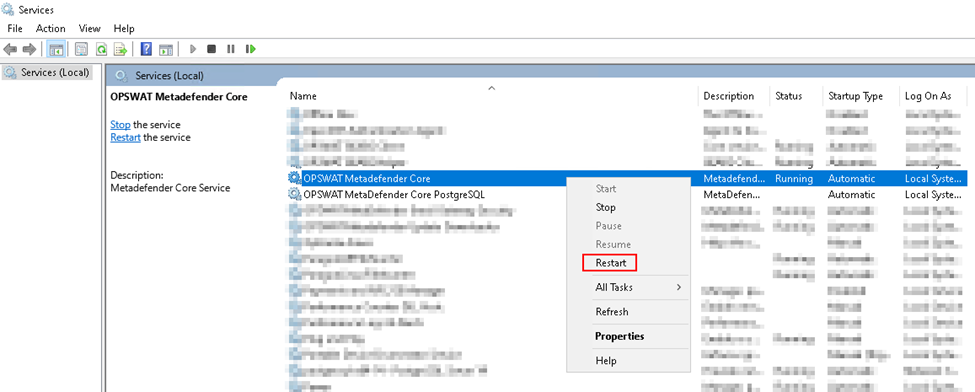
Task: Open the Action menu
Action: (x=50, y=29)
